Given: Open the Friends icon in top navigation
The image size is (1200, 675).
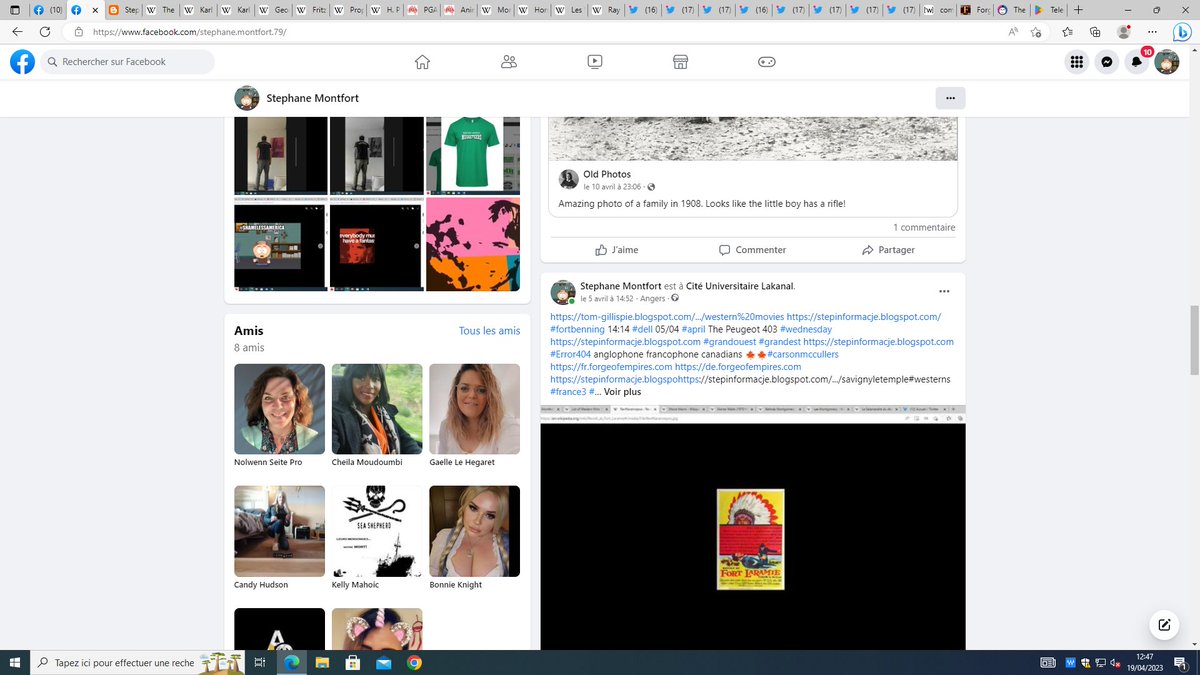Looking at the screenshot, I should 509,62.
